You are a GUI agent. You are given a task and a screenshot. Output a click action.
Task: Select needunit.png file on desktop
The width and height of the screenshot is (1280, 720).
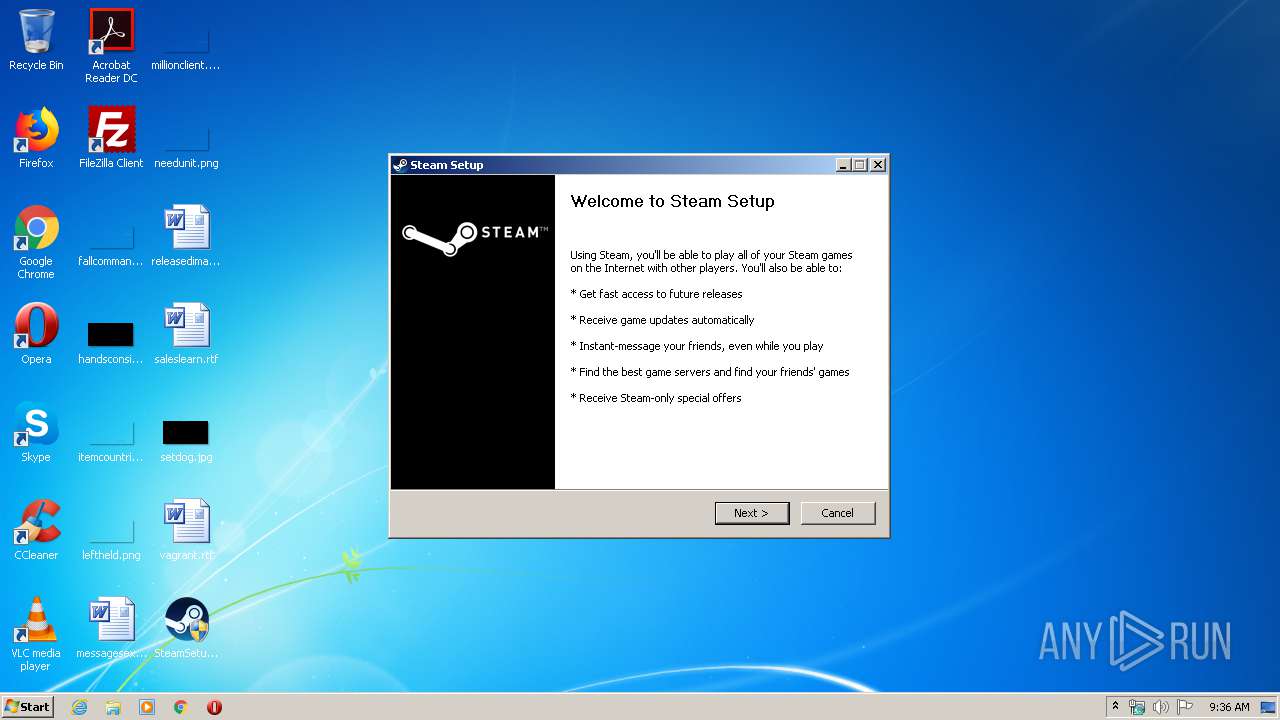[x=186, y=146]
